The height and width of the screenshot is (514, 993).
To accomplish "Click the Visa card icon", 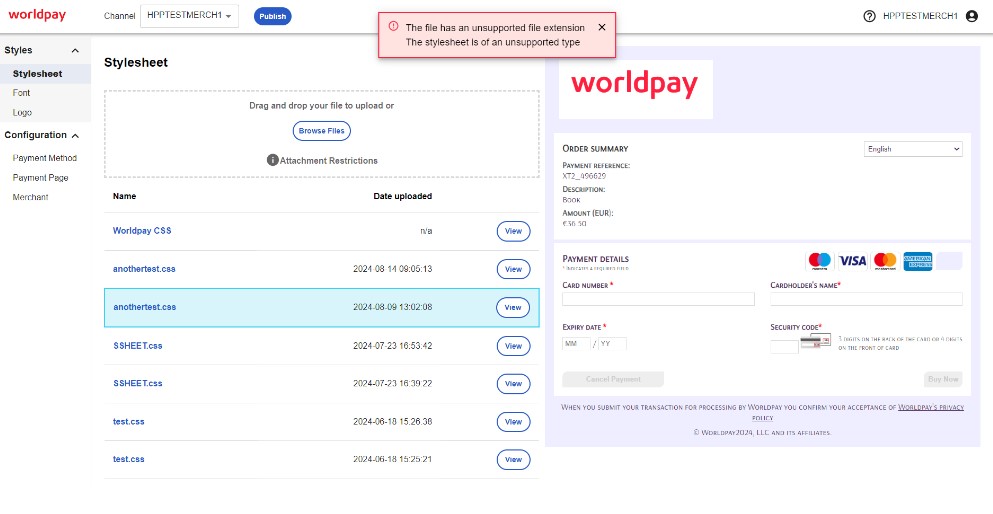I will point(852,261).
